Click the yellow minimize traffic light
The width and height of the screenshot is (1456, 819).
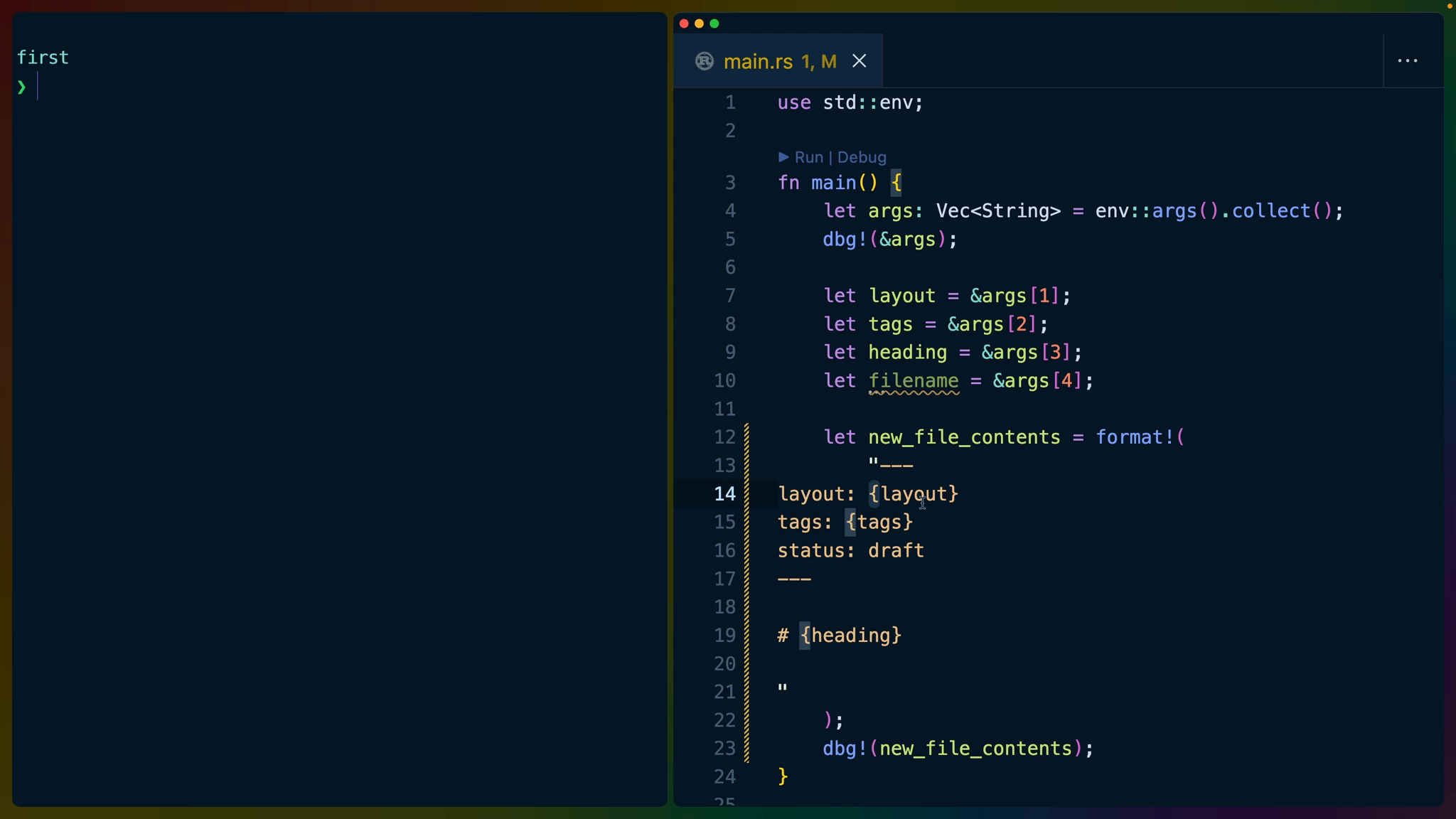pyautogui.click(x=699, y=23)
